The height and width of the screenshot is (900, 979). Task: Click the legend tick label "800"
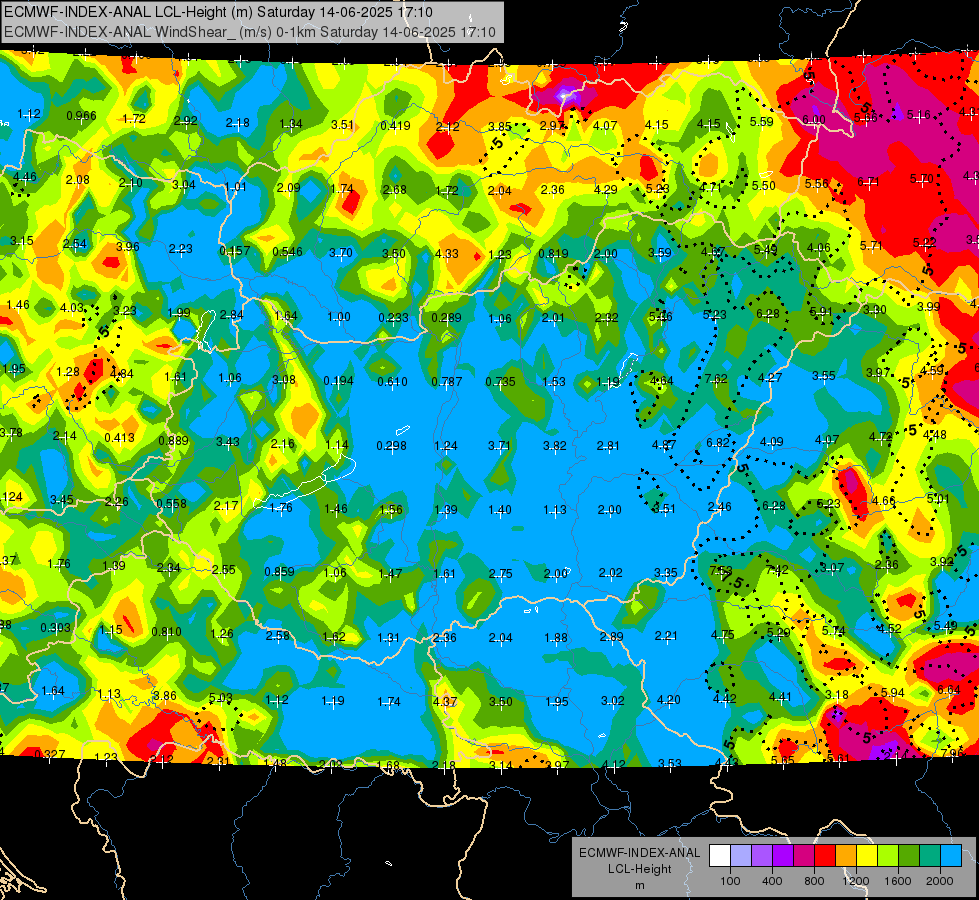click(x=814, y=881)
